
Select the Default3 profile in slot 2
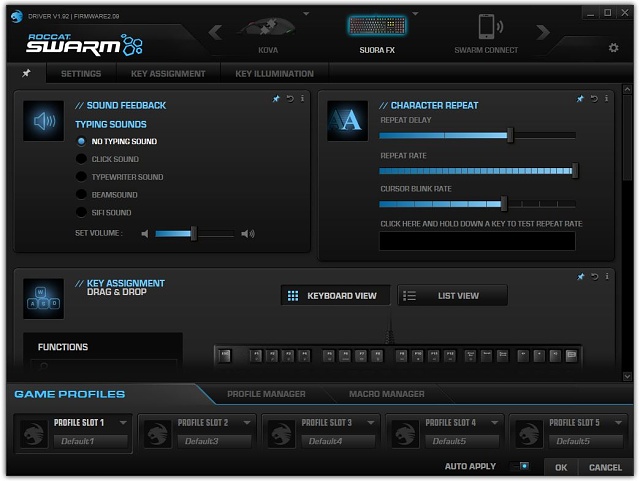pos(214,441)
